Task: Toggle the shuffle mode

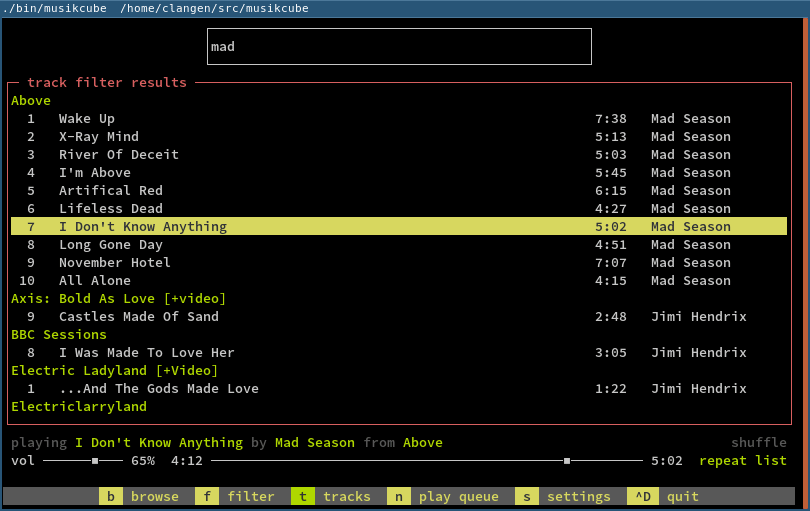Action: (x=759, y=443)
